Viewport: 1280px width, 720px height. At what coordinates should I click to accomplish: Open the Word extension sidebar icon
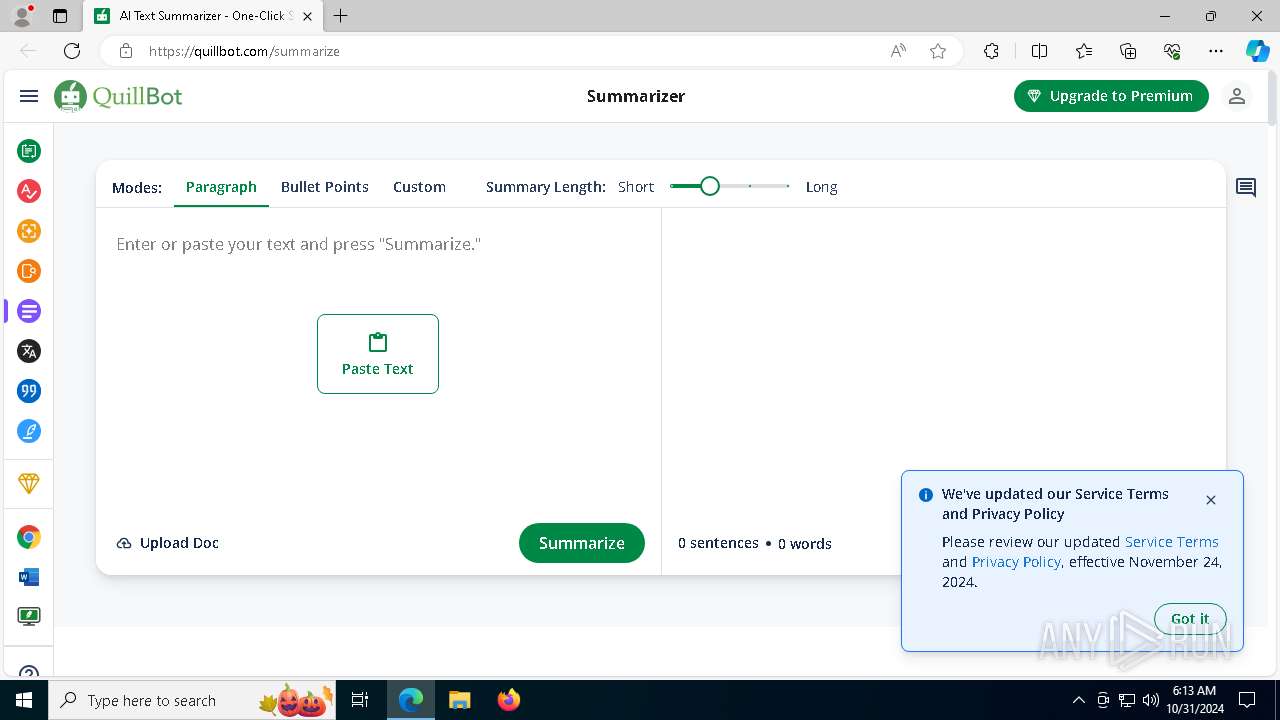pos(29,577)
